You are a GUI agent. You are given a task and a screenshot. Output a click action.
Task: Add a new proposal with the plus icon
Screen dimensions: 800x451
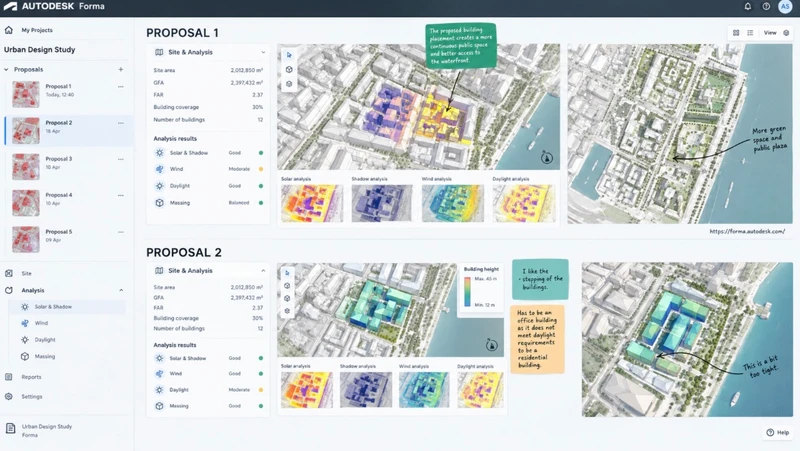121,69
